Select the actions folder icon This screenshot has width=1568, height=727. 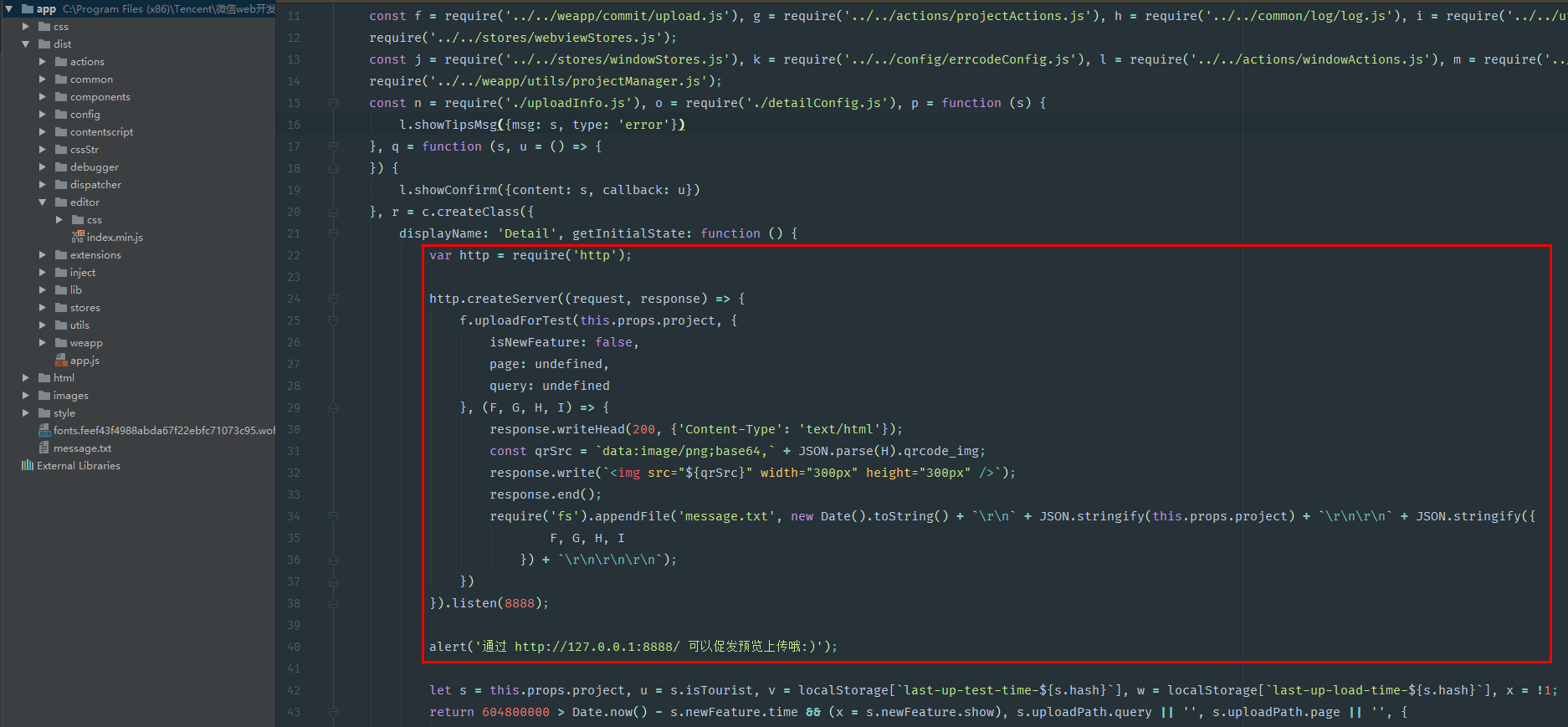coord(61,62)
